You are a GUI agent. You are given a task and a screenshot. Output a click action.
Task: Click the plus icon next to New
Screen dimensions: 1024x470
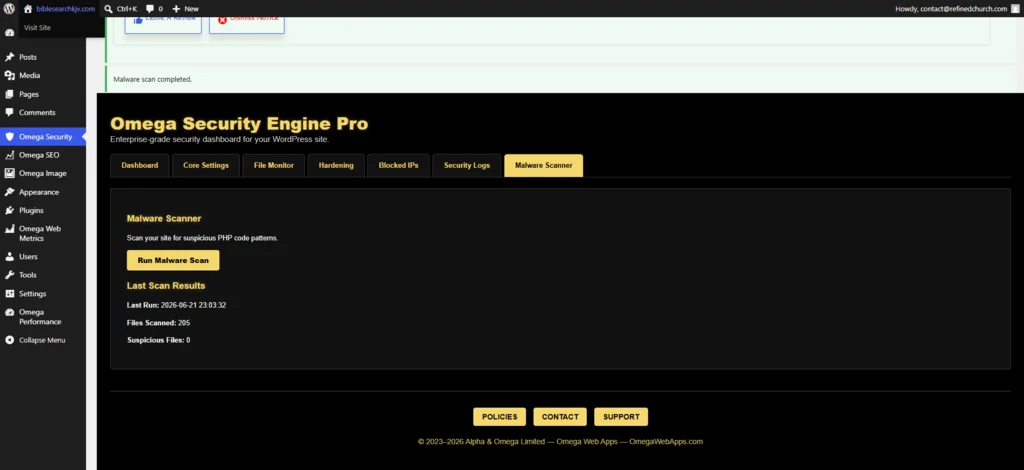point(176,8)
